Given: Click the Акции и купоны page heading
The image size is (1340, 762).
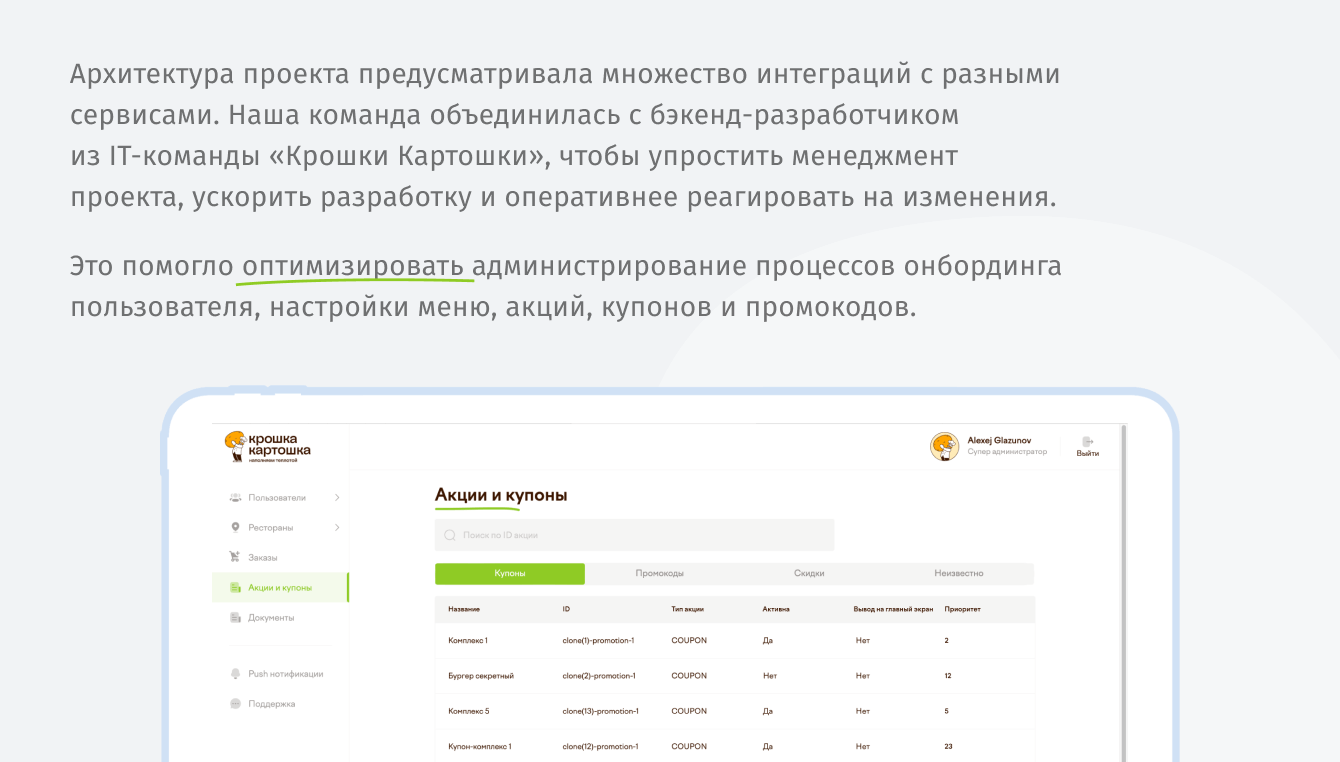Looking at the screenshot, I should tap(501, 495).
